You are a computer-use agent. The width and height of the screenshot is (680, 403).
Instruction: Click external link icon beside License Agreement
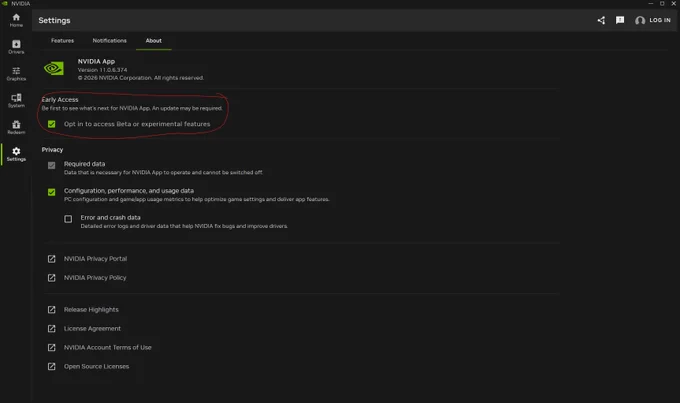[52, 329]
